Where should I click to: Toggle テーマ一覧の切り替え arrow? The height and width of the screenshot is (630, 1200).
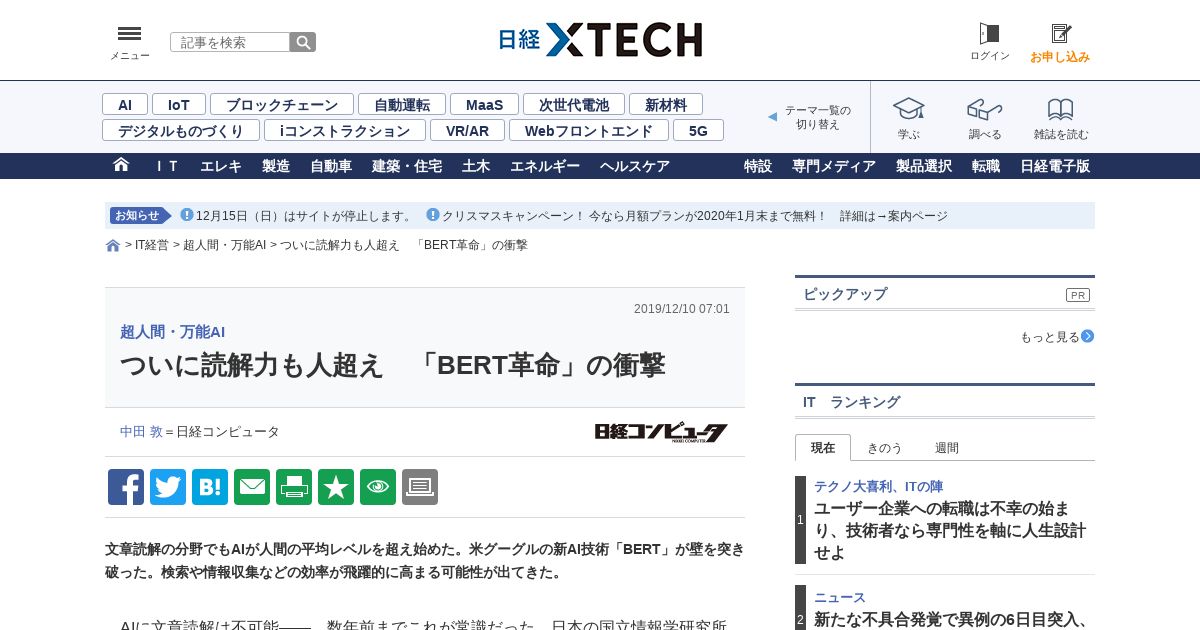[x=772, y=117]
